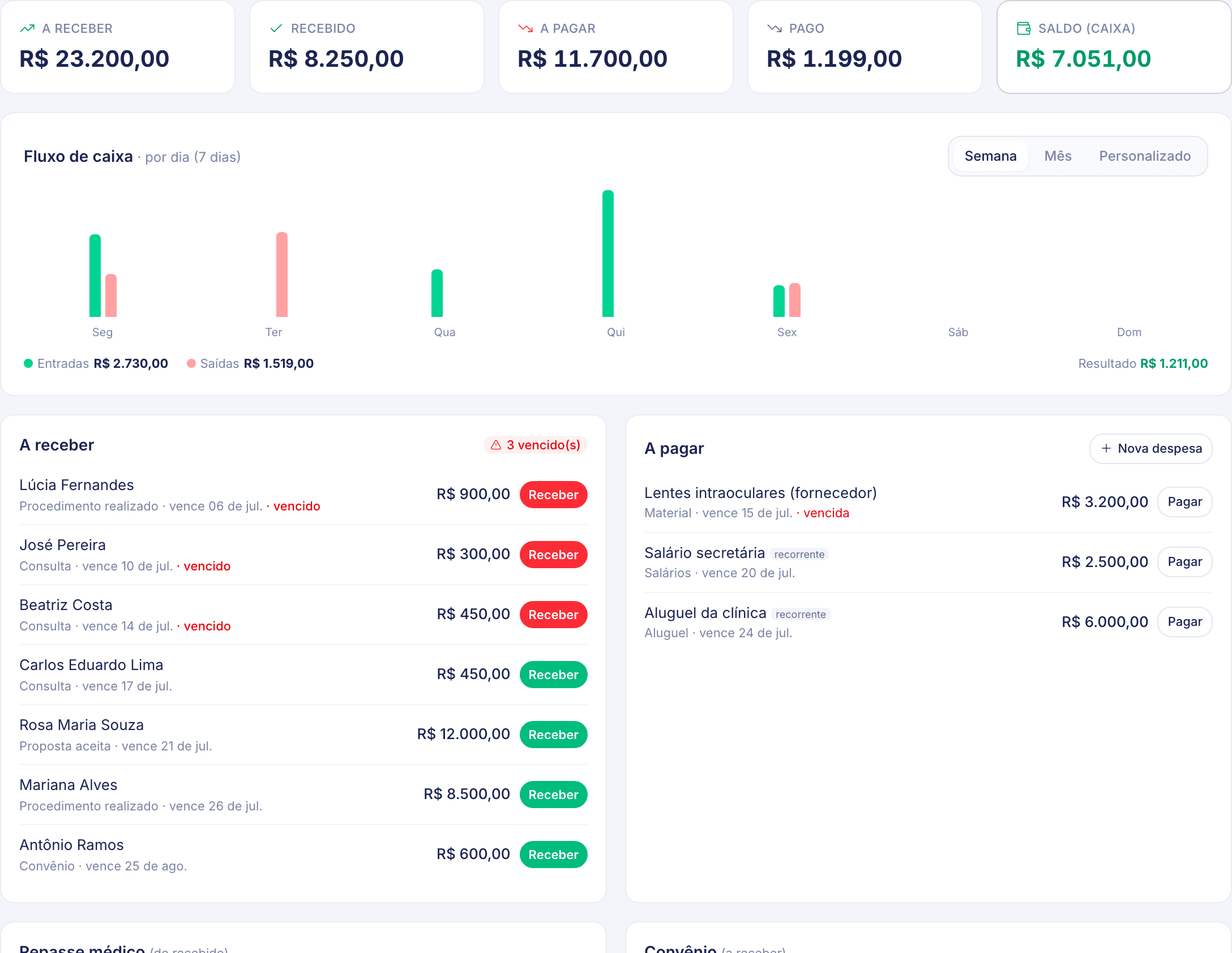
Task: Click the Thursday green bar in chart
Action: (x=608, y=254)
